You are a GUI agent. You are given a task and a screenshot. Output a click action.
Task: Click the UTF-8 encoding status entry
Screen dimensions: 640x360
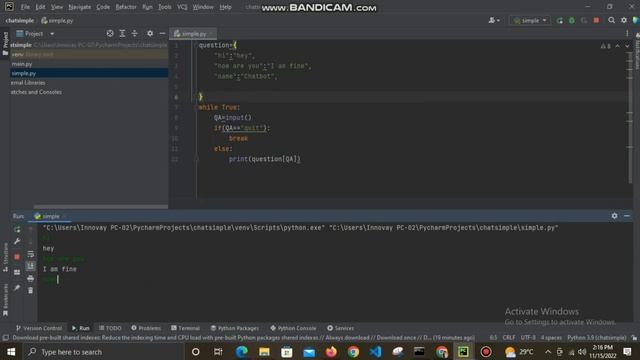pos(528,338)
